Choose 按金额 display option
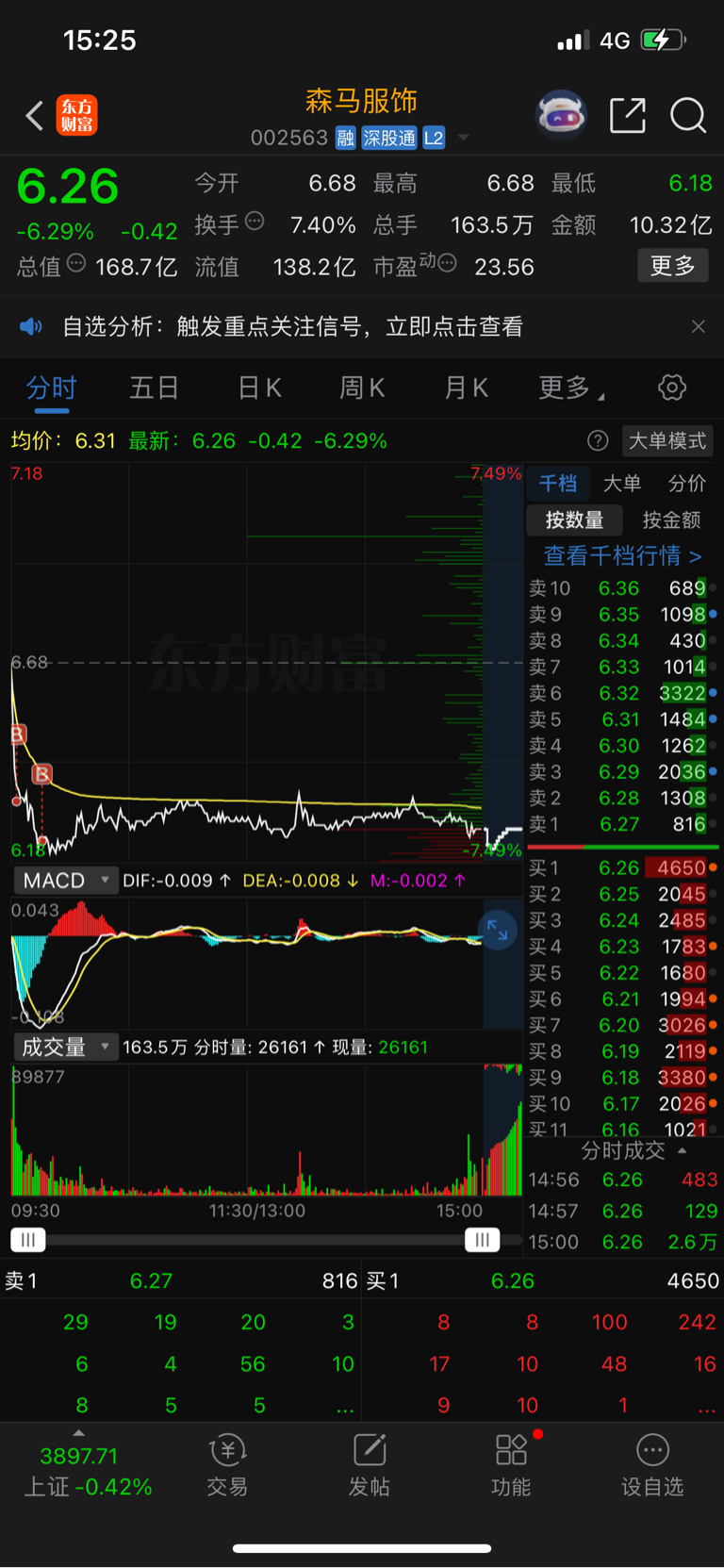Viewport: 724px width, 1568px height. [671, 520]
